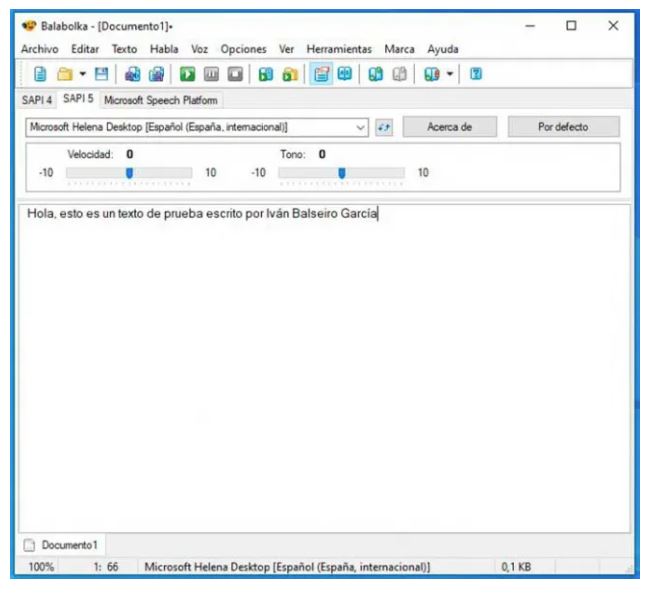The height and width of the screenshot is (594, 648).
Task: Click the Velocidad slider handle
Action: pyautogui.click(x=129, y=173)
